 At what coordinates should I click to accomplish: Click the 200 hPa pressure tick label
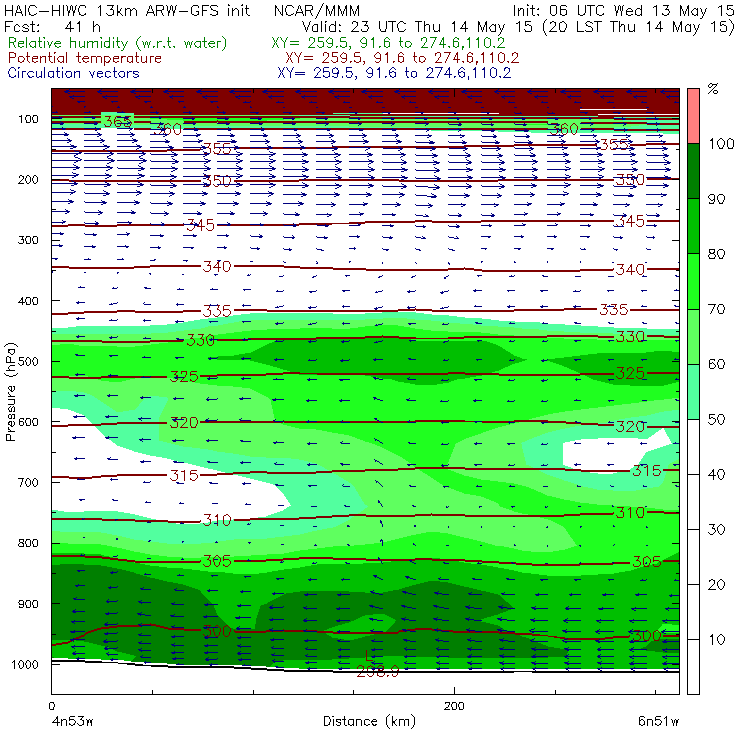point(28,179)
